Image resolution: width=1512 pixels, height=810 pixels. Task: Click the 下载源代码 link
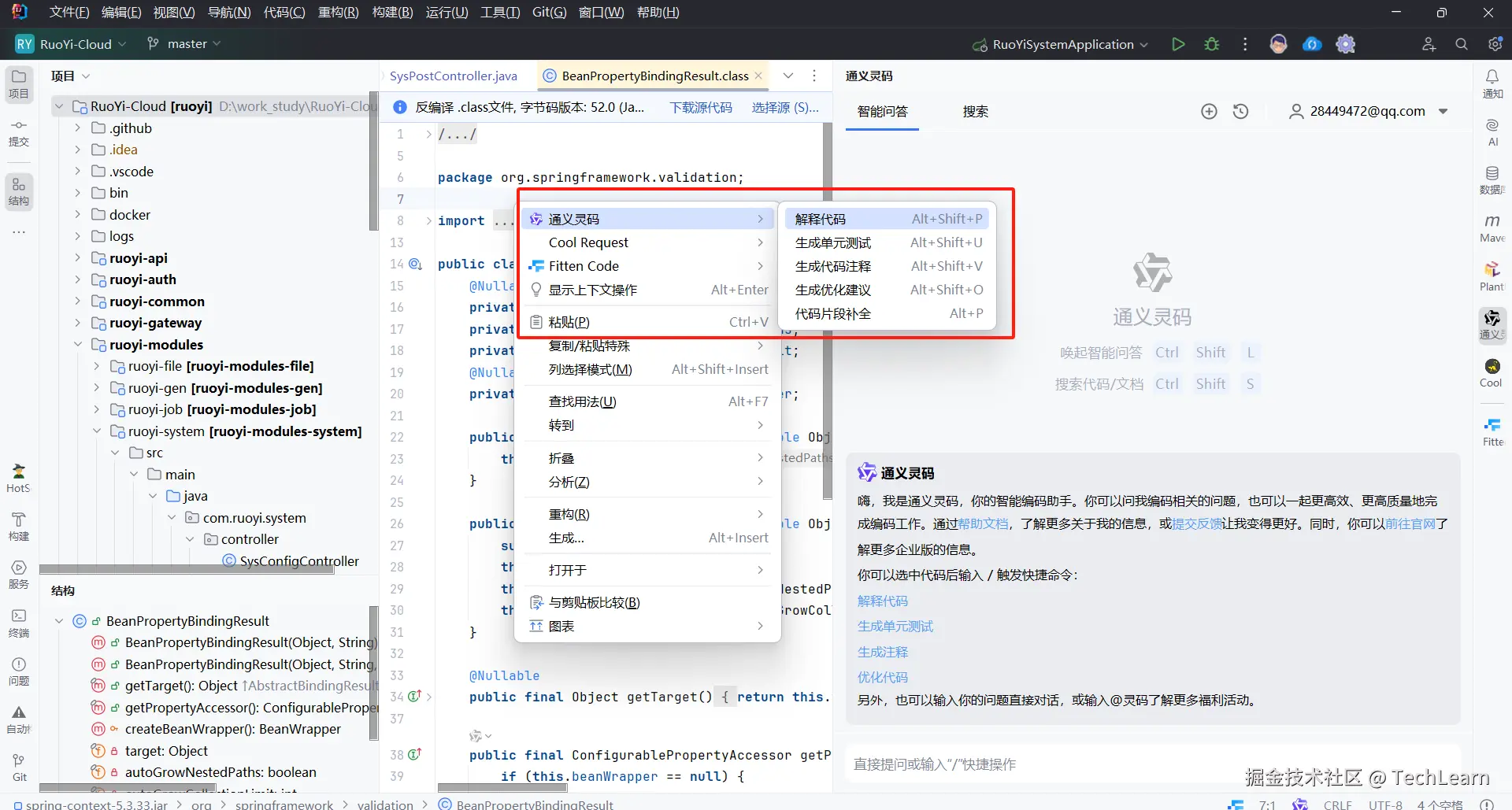tap(701, 107)
